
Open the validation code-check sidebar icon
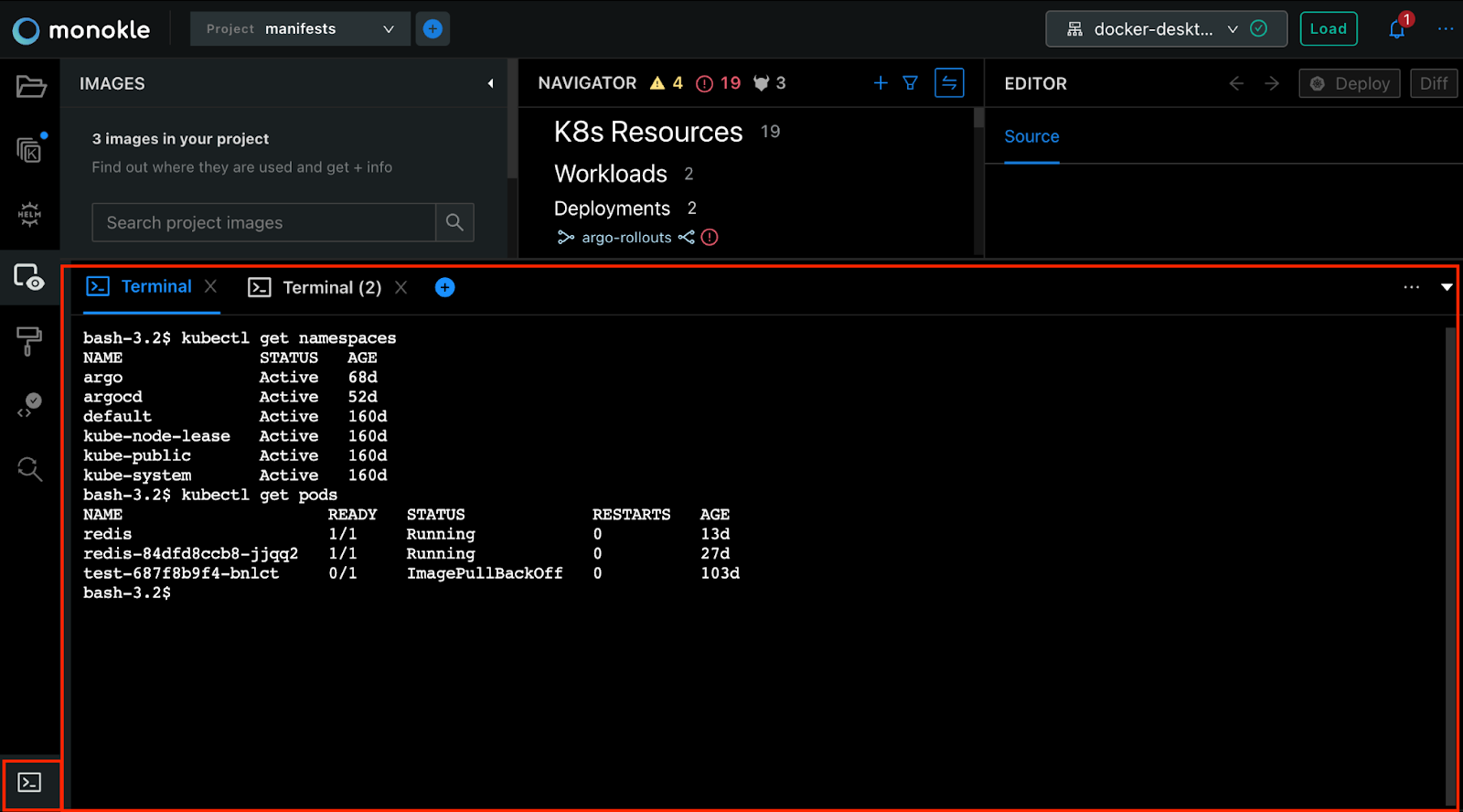click(x=30, y=405)
